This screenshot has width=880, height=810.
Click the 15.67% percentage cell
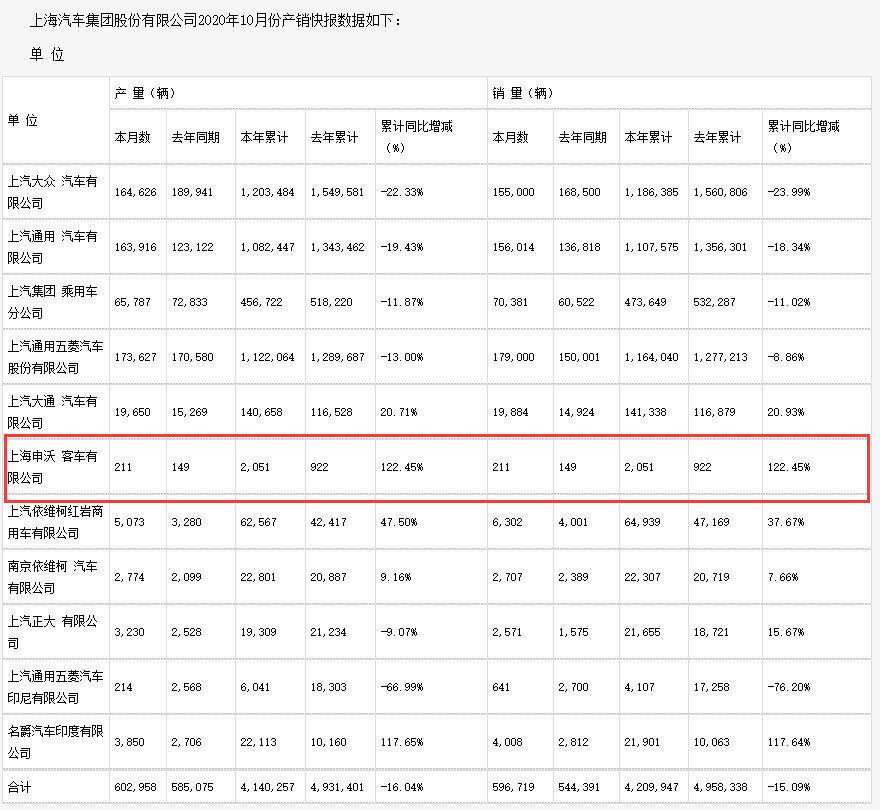coord(786,632)
